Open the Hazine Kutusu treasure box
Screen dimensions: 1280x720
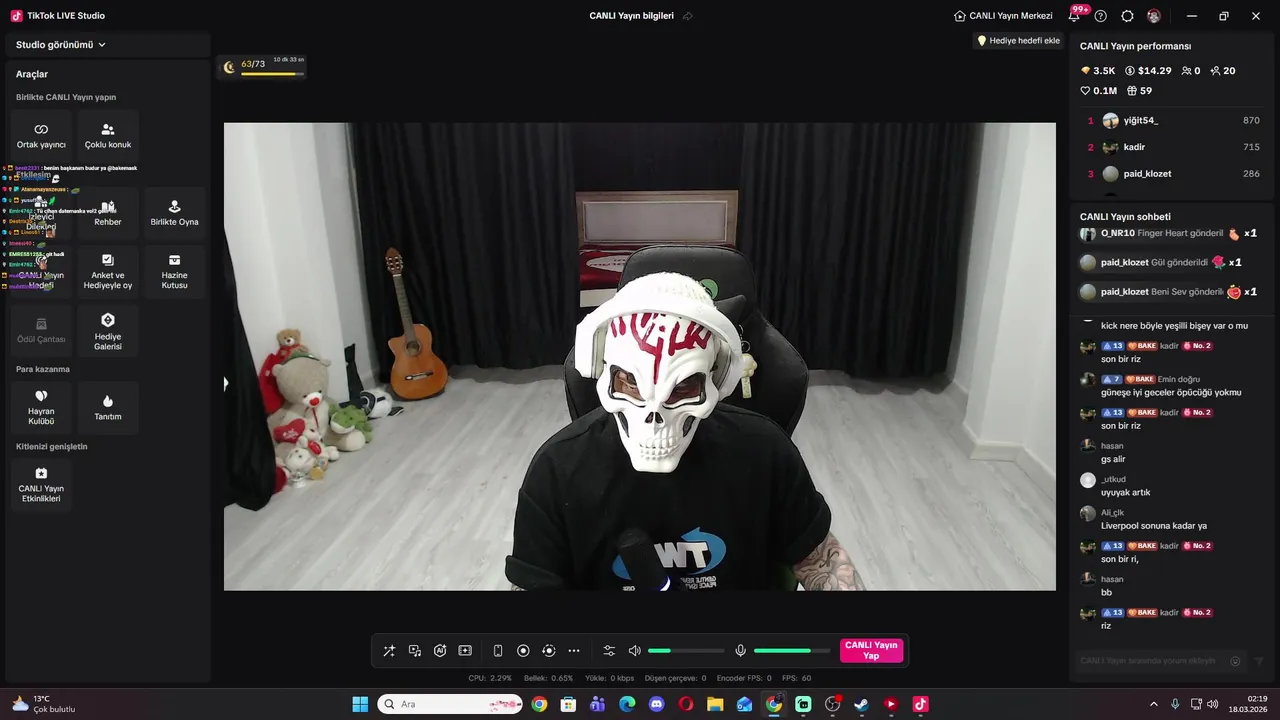point(175,270)
